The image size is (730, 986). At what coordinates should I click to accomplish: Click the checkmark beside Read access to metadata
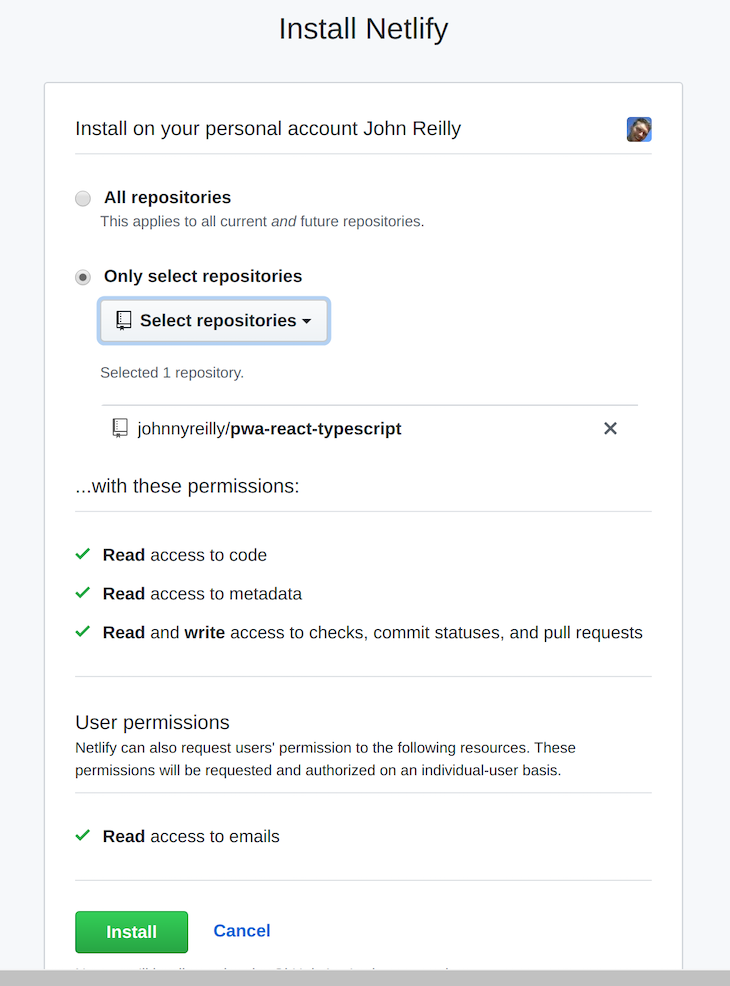[x=83, y=592]
